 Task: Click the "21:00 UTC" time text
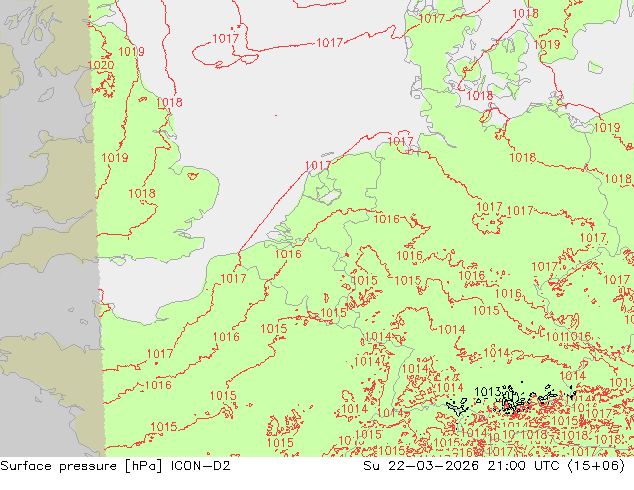tap(523, 466)
